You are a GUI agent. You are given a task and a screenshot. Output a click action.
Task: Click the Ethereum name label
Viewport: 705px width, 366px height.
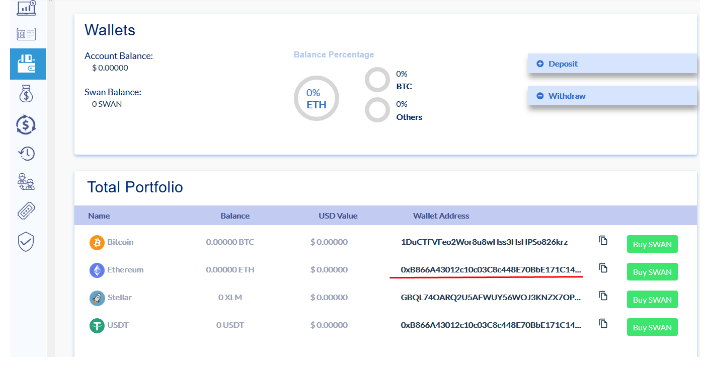pyautogui.click(x=125, y=270)
